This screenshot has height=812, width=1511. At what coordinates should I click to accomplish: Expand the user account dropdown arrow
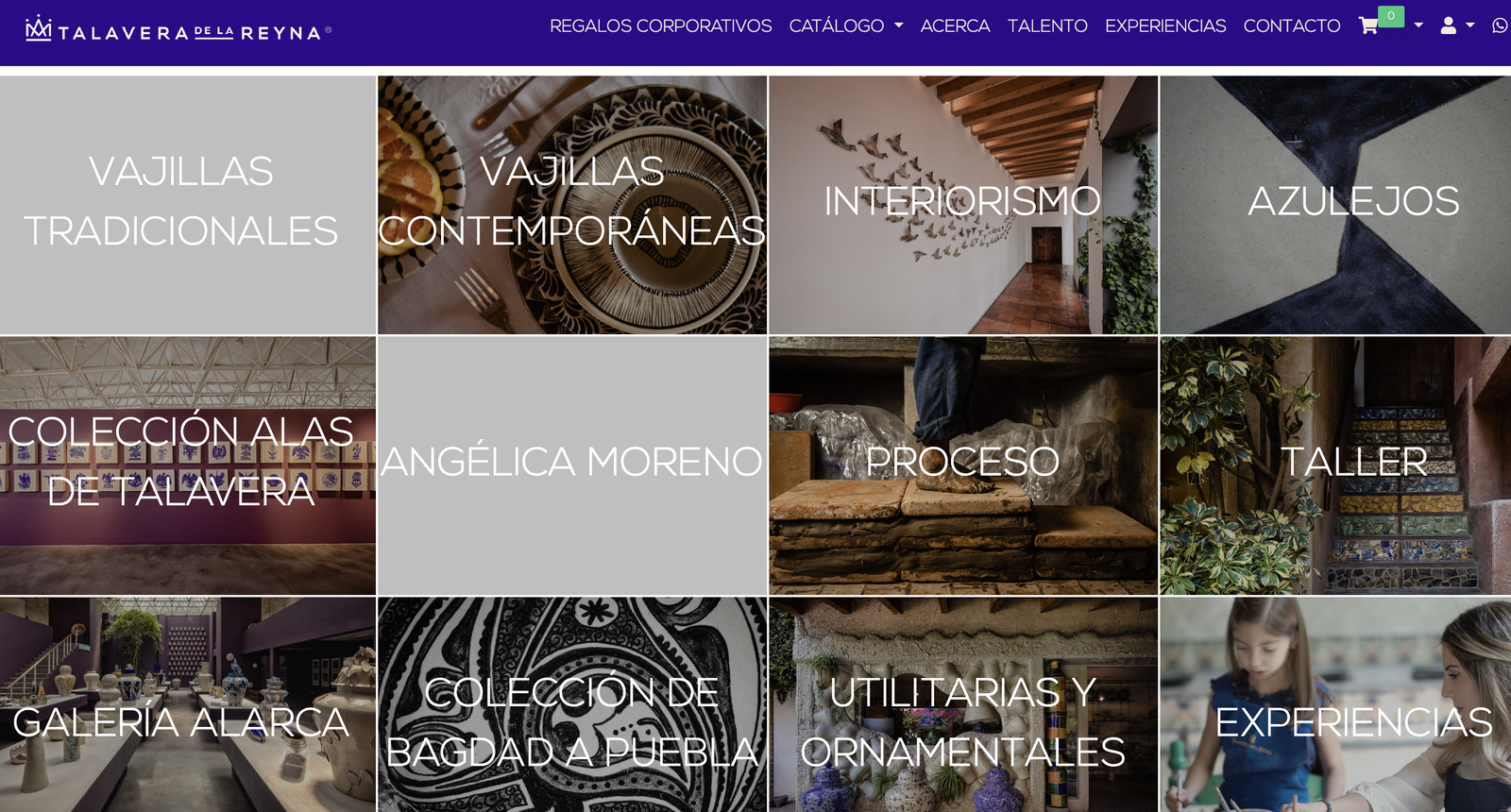[x=1470, y=25]
